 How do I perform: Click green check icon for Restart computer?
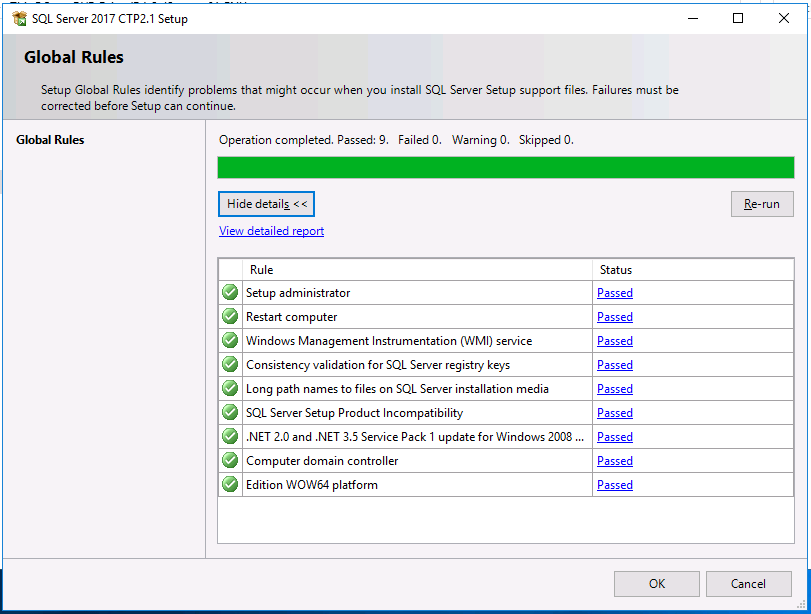point(230,316)
